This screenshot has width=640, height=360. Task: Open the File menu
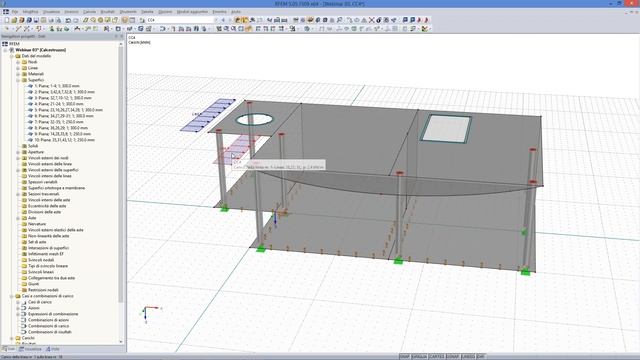pos(15,12)
